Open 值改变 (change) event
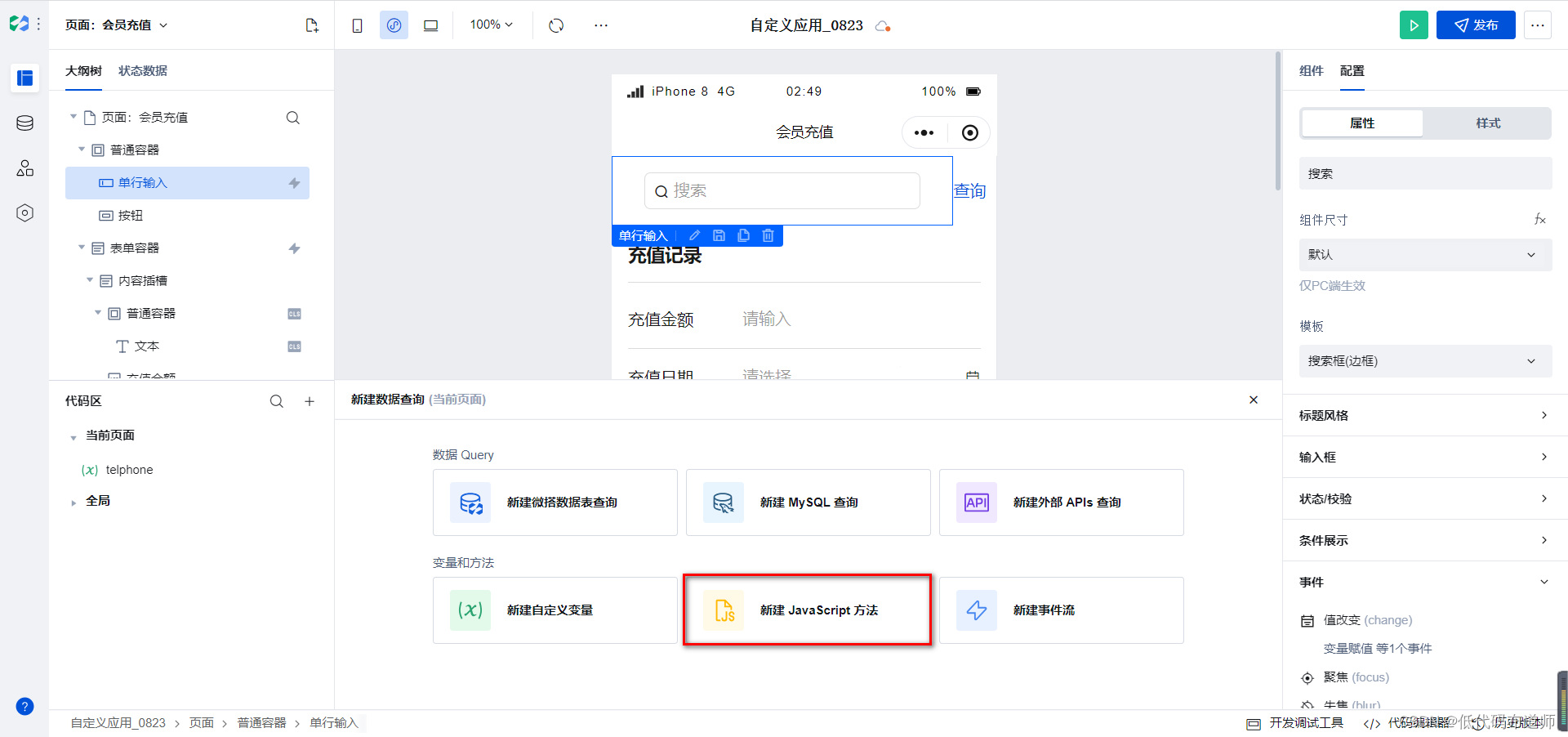This screenshot has height=737, width=1568. click(1368, 620)
